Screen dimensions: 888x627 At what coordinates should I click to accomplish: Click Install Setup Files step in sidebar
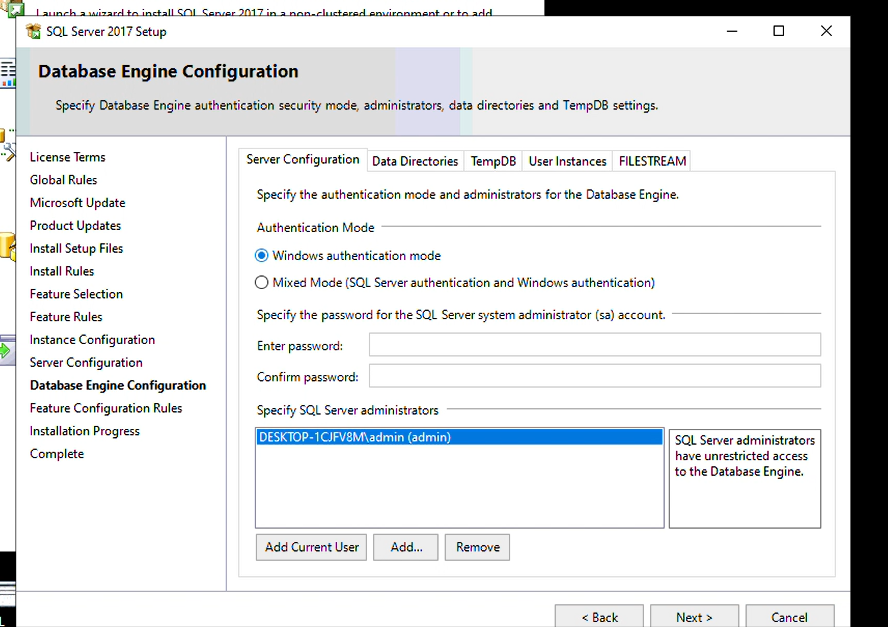[76, 248]
